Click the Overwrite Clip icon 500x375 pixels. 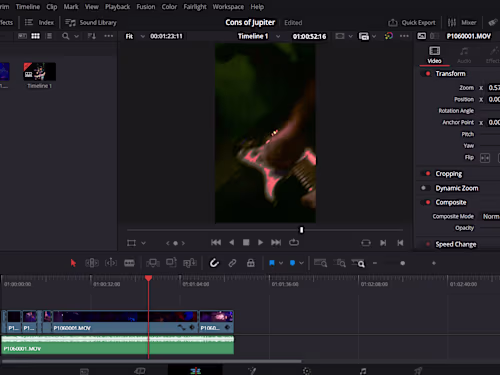coord(171,263)
